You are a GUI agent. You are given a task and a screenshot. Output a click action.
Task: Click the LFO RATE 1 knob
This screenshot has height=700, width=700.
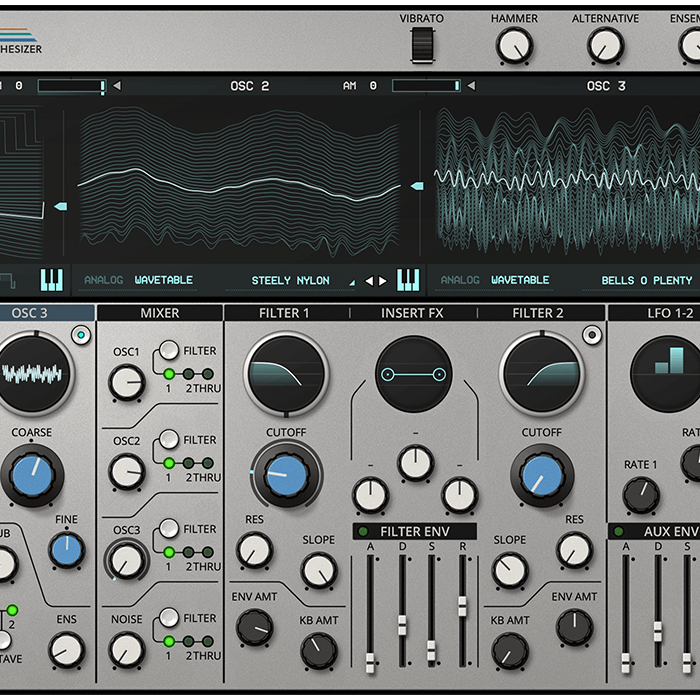pos(641,495)
